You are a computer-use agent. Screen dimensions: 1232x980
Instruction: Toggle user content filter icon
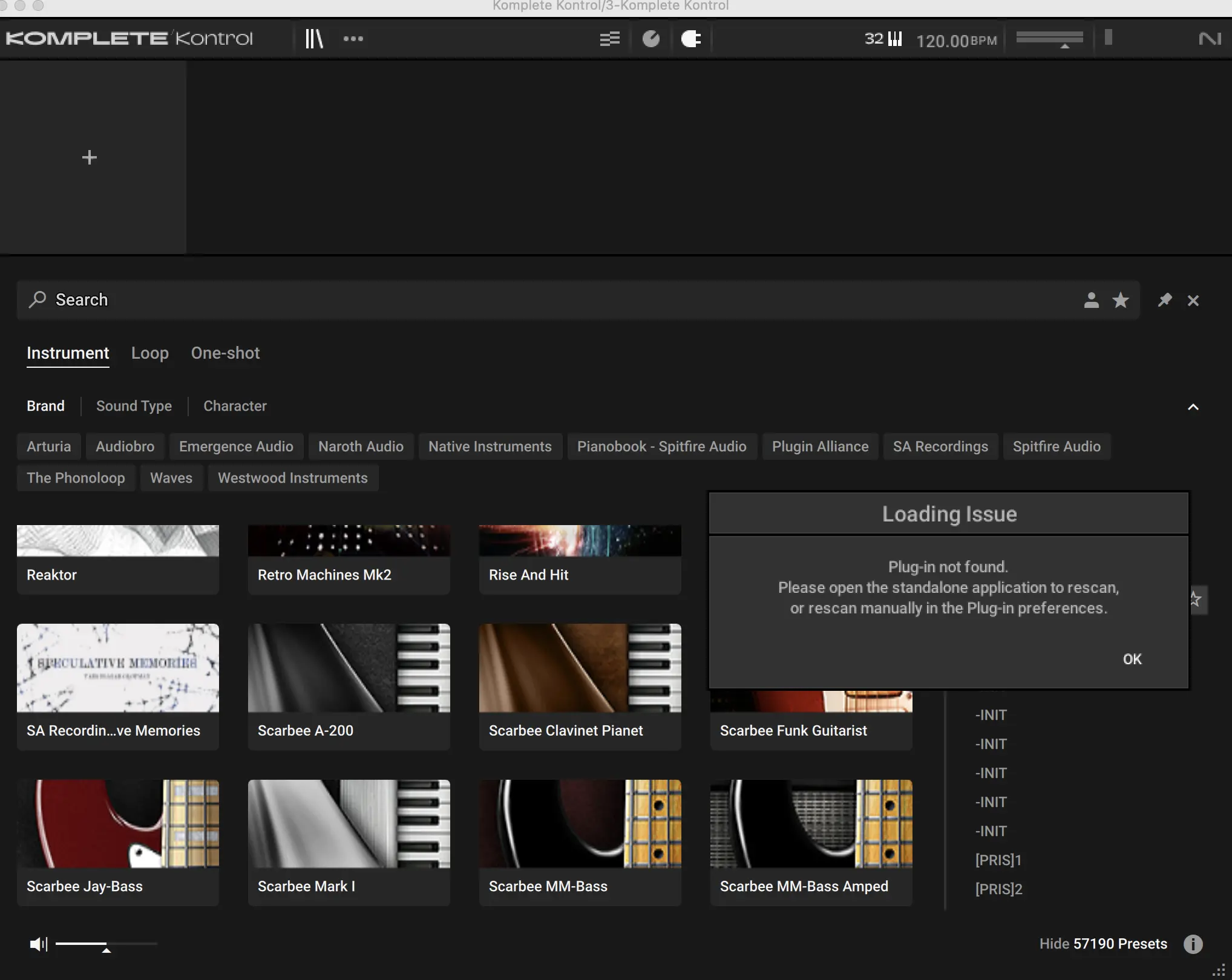[x=1091, y=300]
